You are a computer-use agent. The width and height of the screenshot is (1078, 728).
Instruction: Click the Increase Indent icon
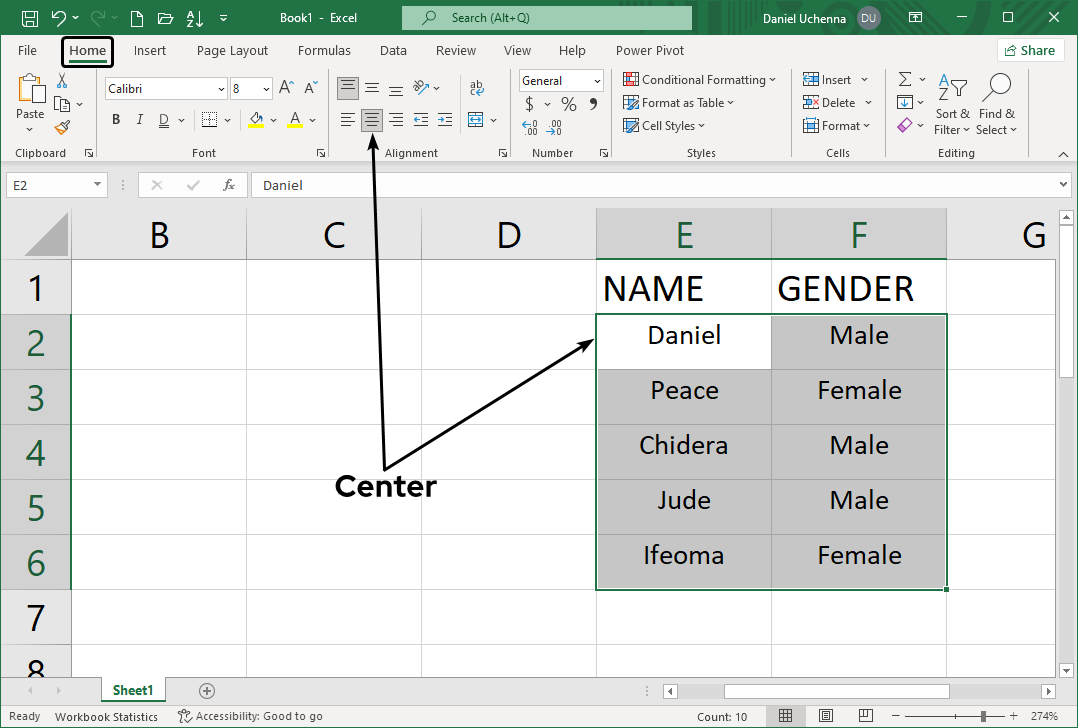(x=444, y=120)
